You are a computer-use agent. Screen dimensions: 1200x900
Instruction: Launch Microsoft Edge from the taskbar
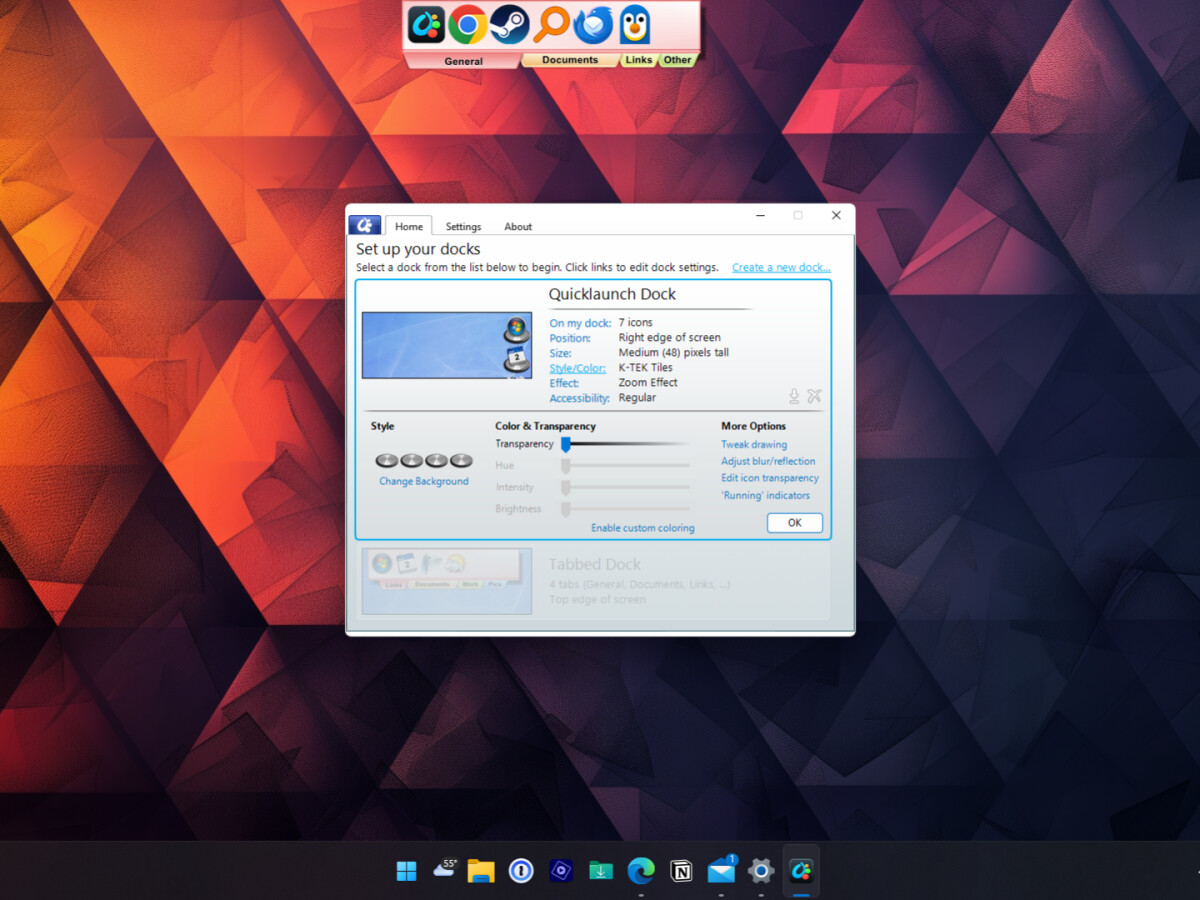click(641, 871)
